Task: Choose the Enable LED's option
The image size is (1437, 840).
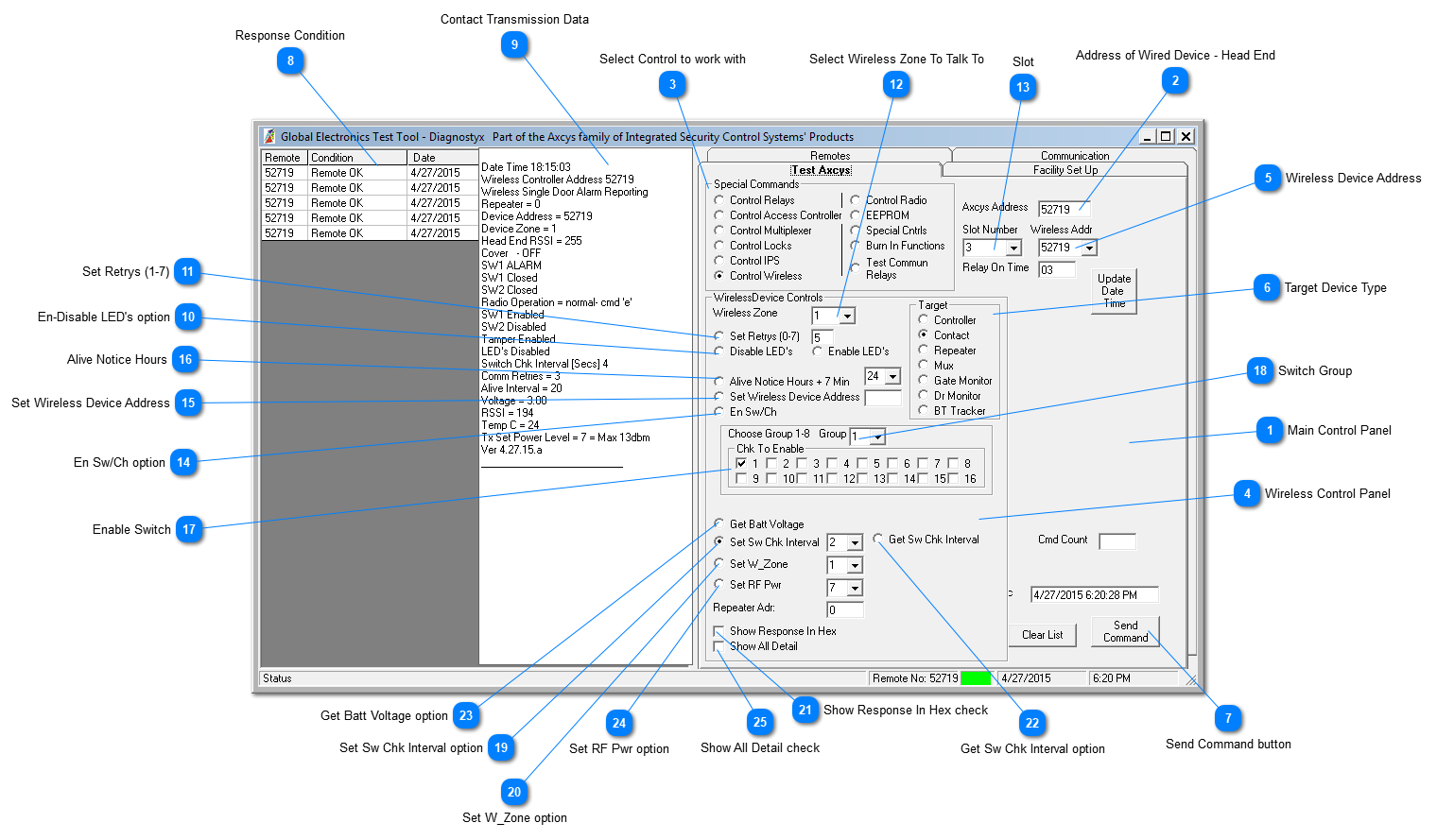Action: tap(818, 351)
